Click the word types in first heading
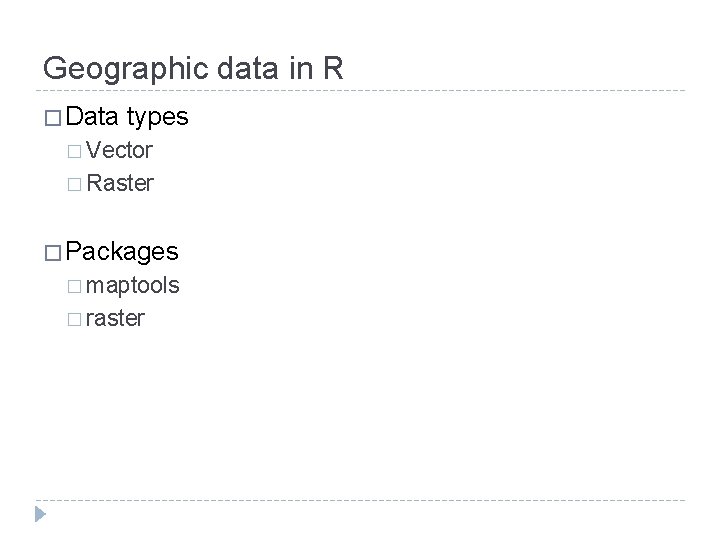720x540 pixels. 157,118
